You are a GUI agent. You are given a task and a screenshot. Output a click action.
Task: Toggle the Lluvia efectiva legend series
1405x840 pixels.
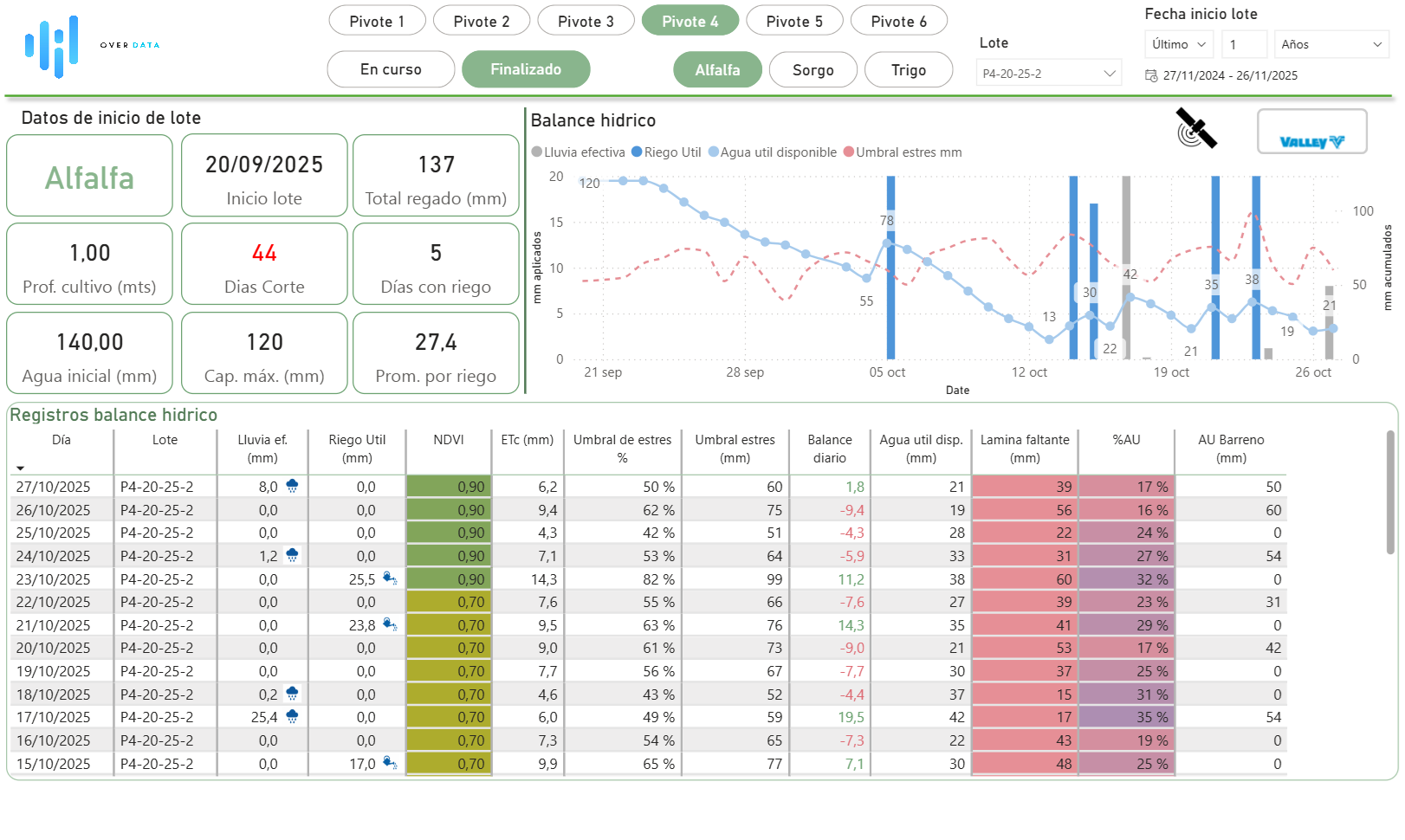(x=577, y=152)
